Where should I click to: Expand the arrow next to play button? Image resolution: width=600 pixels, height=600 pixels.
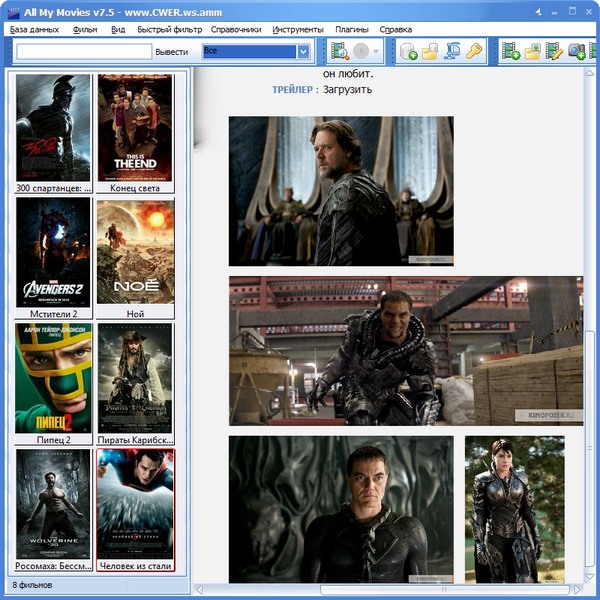pos(377,51)
